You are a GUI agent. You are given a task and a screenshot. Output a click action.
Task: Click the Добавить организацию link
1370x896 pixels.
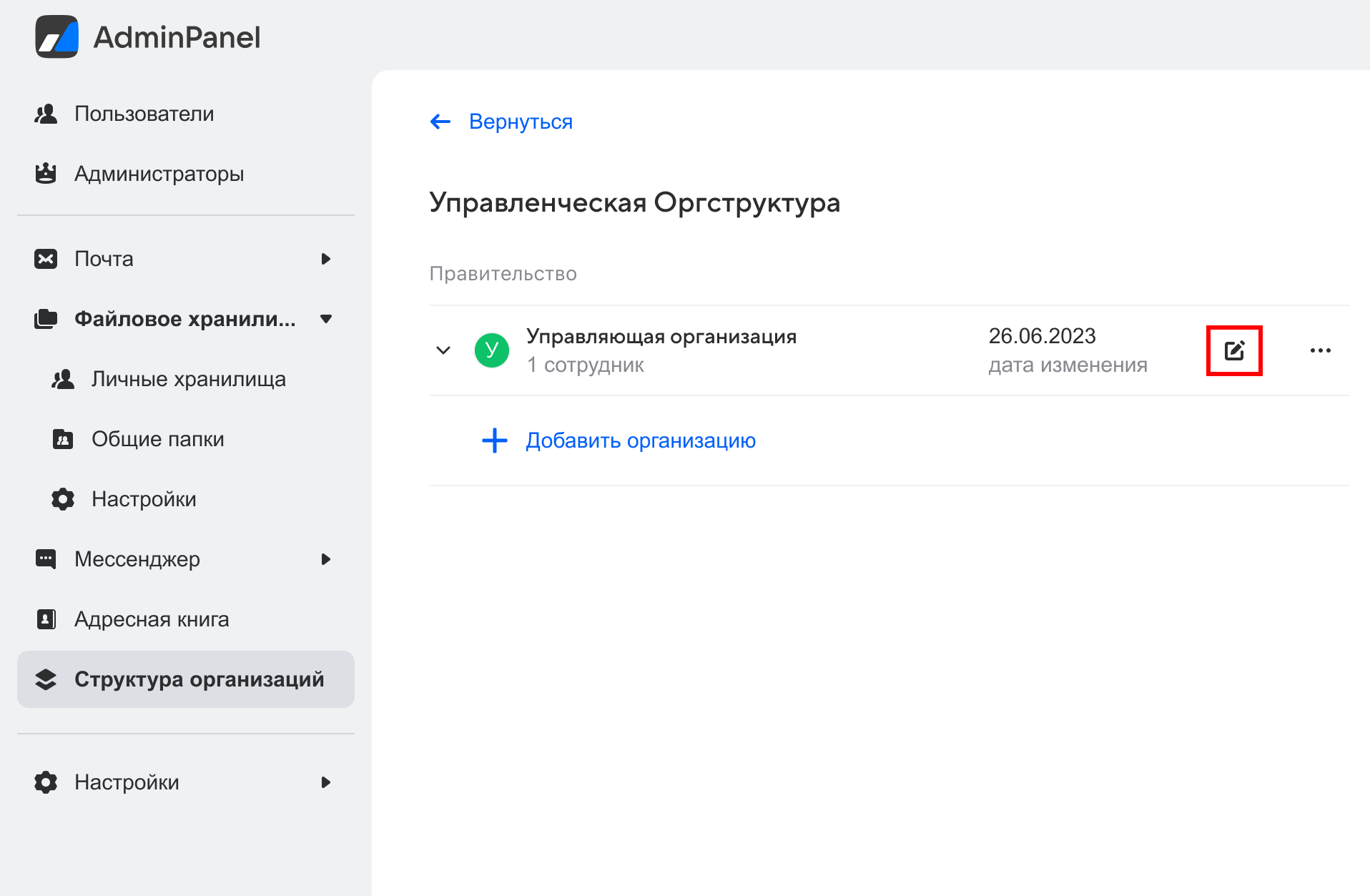coord(640,440)
